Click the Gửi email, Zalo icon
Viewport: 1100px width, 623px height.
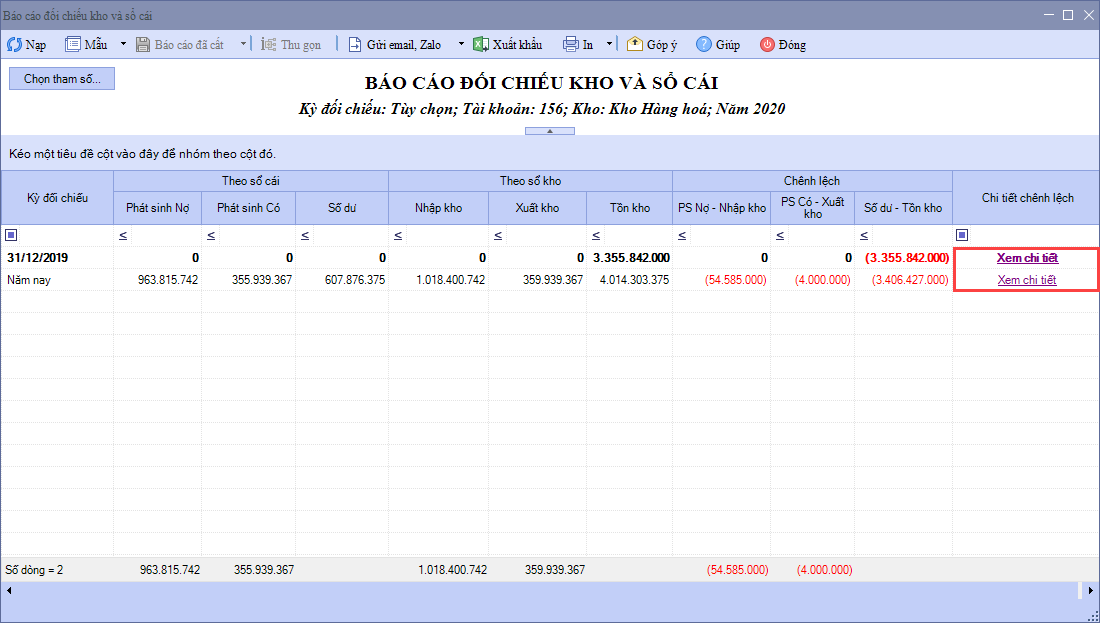click(355, 45)
